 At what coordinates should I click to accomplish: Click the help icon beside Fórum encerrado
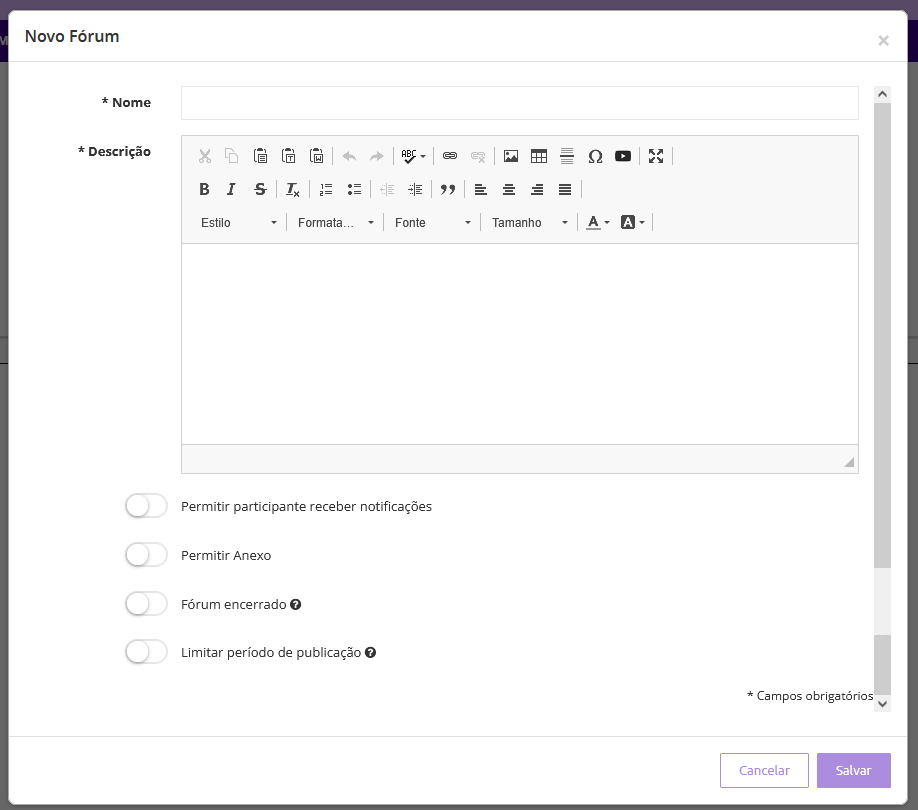[296, 605]
